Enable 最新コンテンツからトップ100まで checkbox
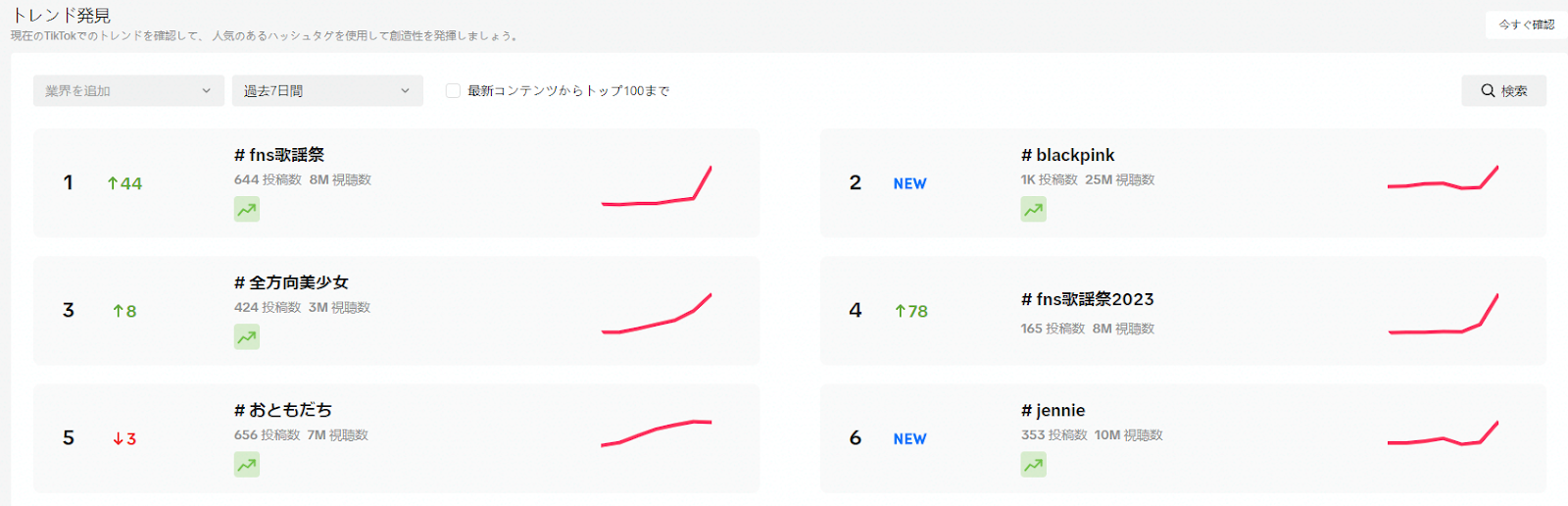 click(453, 91)
